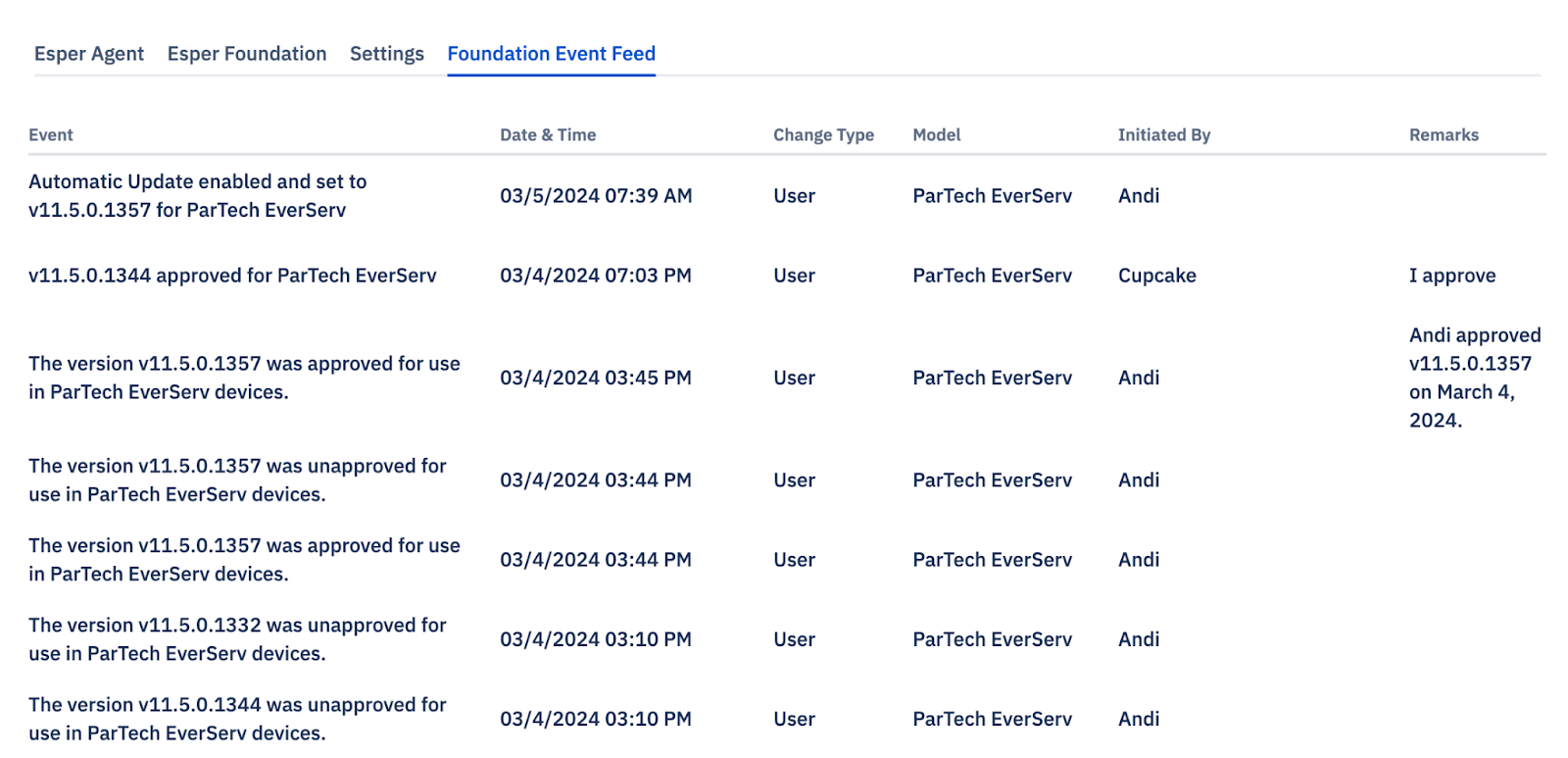
Task: Go to the Settings tab
Action: (x=387, y=54)
